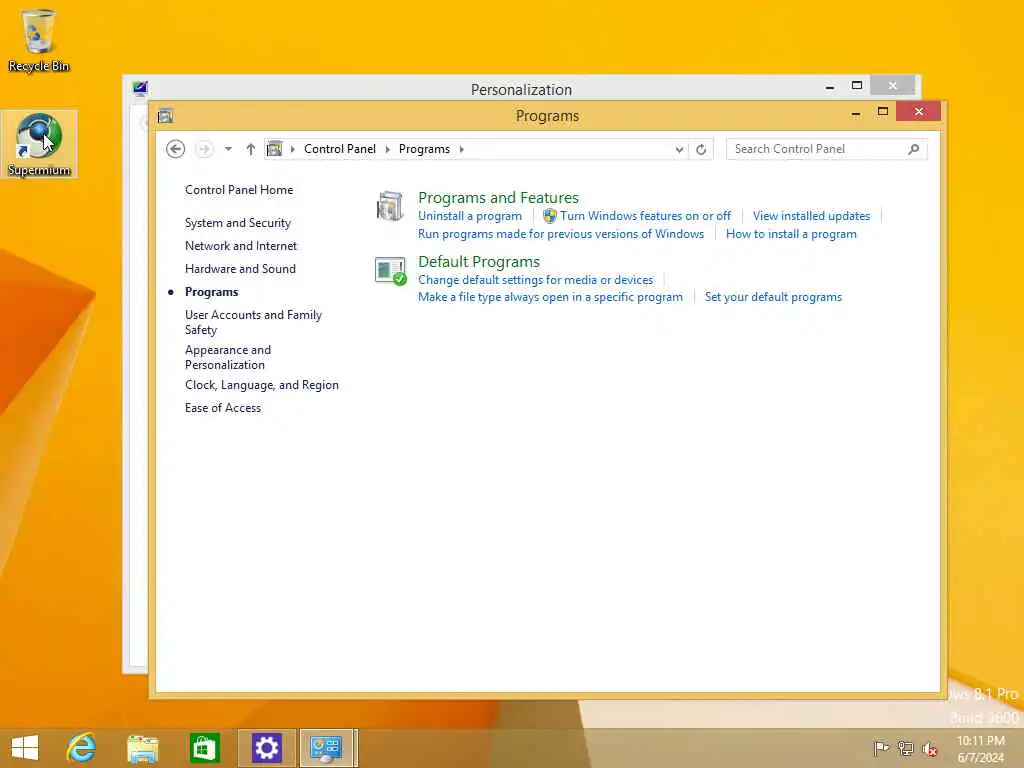Open Set your default programs
1024x768 pixels.
[773, 296]
